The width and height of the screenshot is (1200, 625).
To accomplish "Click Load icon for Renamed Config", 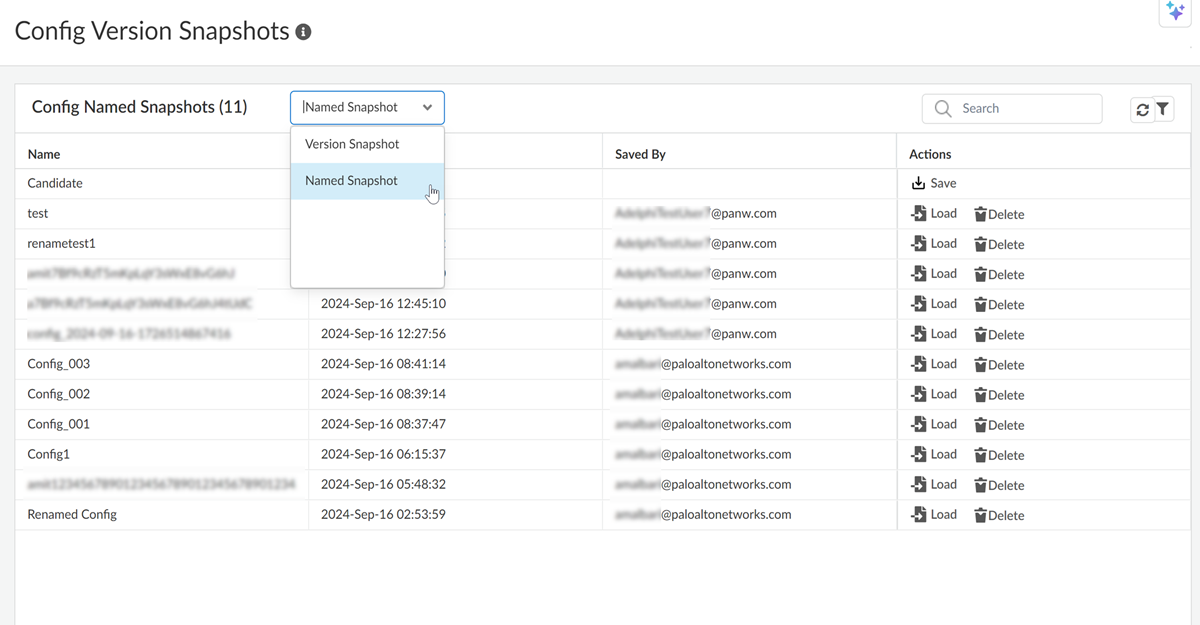I will point(918,514).
